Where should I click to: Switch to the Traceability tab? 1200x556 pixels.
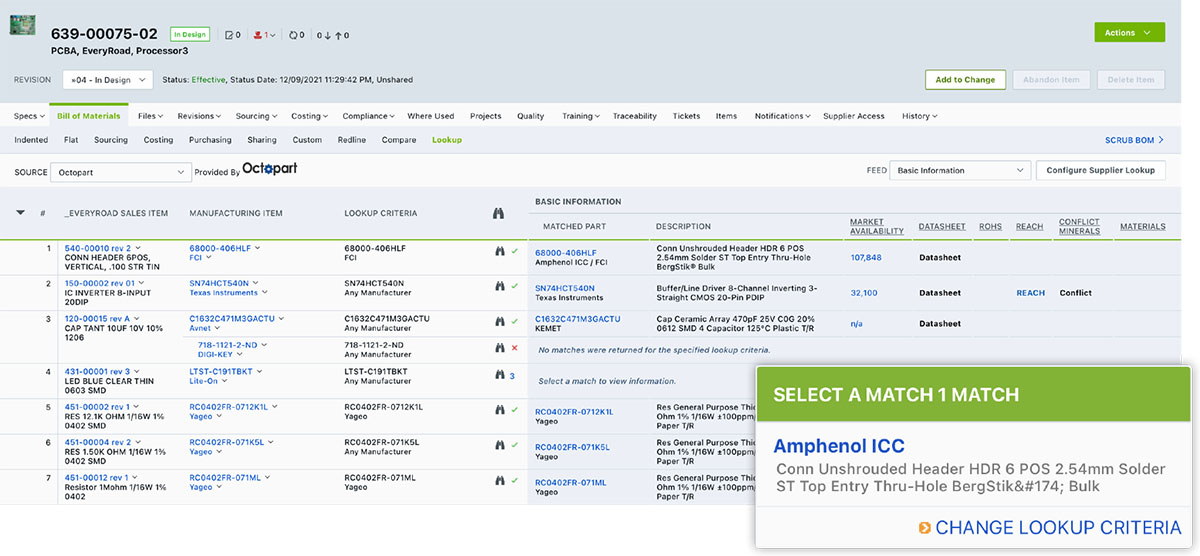(635, 116)
